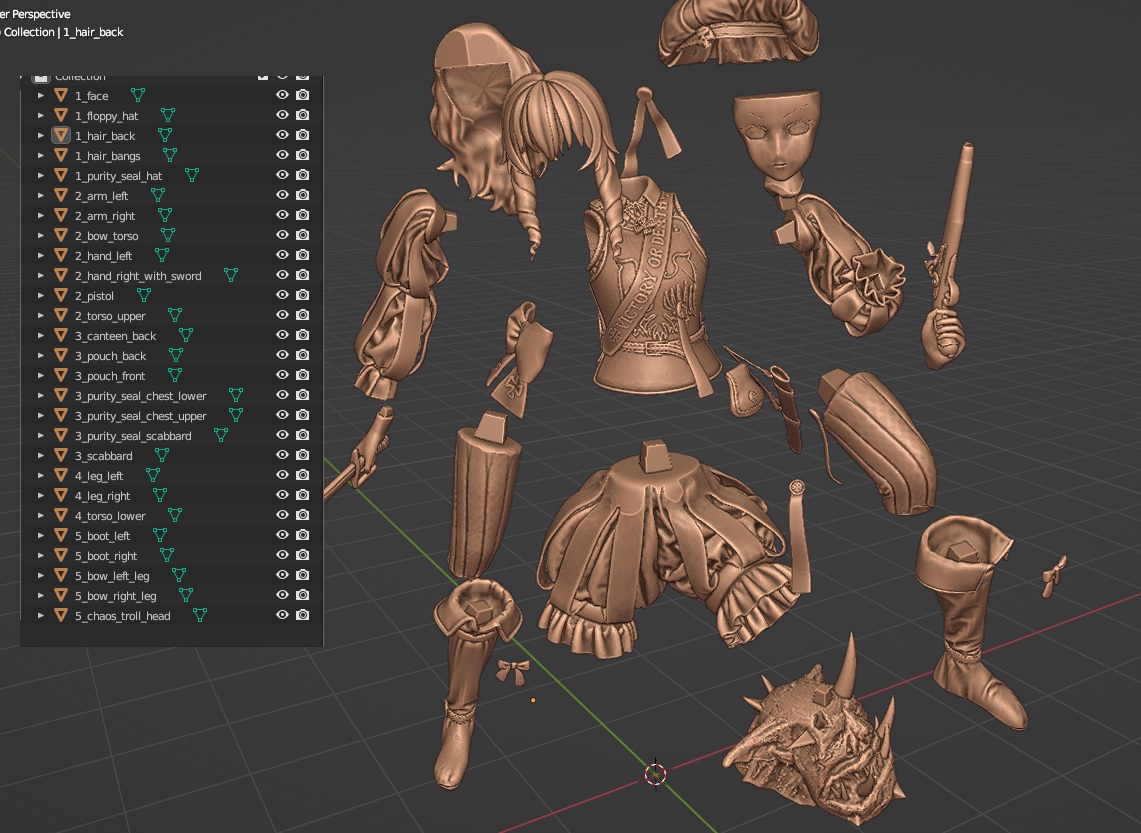Toggle visibility eye for 4_torso_lower
This screenshot has width=1141, height=833.
[x=282, y=515]
